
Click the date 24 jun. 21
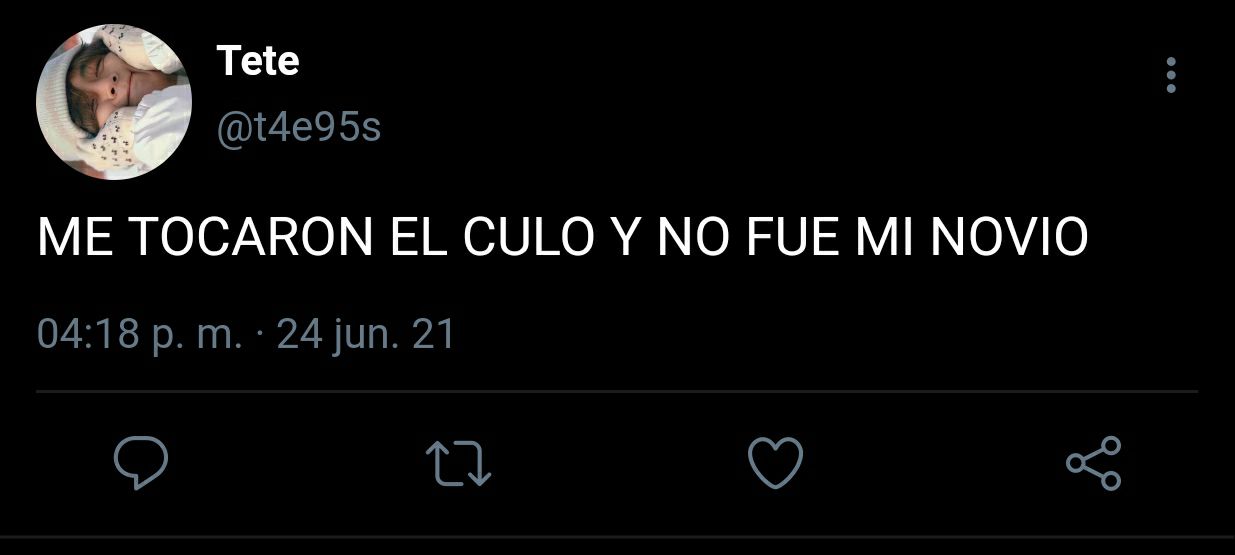[x=366, y=334]
